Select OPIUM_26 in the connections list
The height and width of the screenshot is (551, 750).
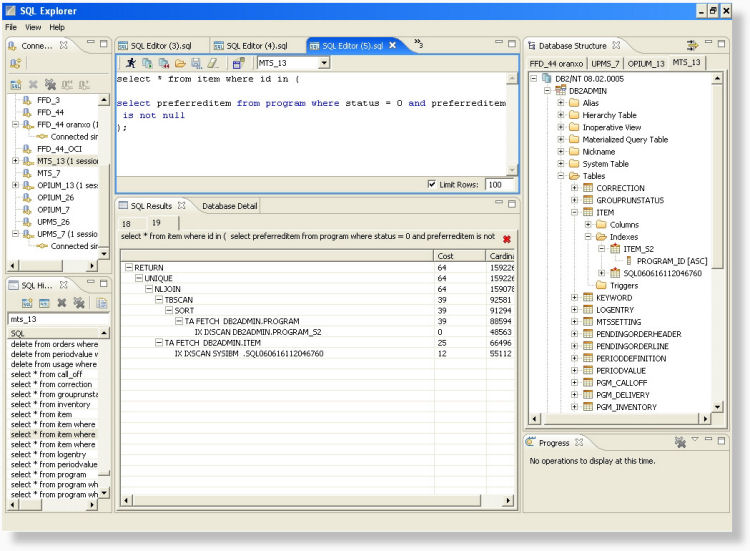(x=55, y=197)
